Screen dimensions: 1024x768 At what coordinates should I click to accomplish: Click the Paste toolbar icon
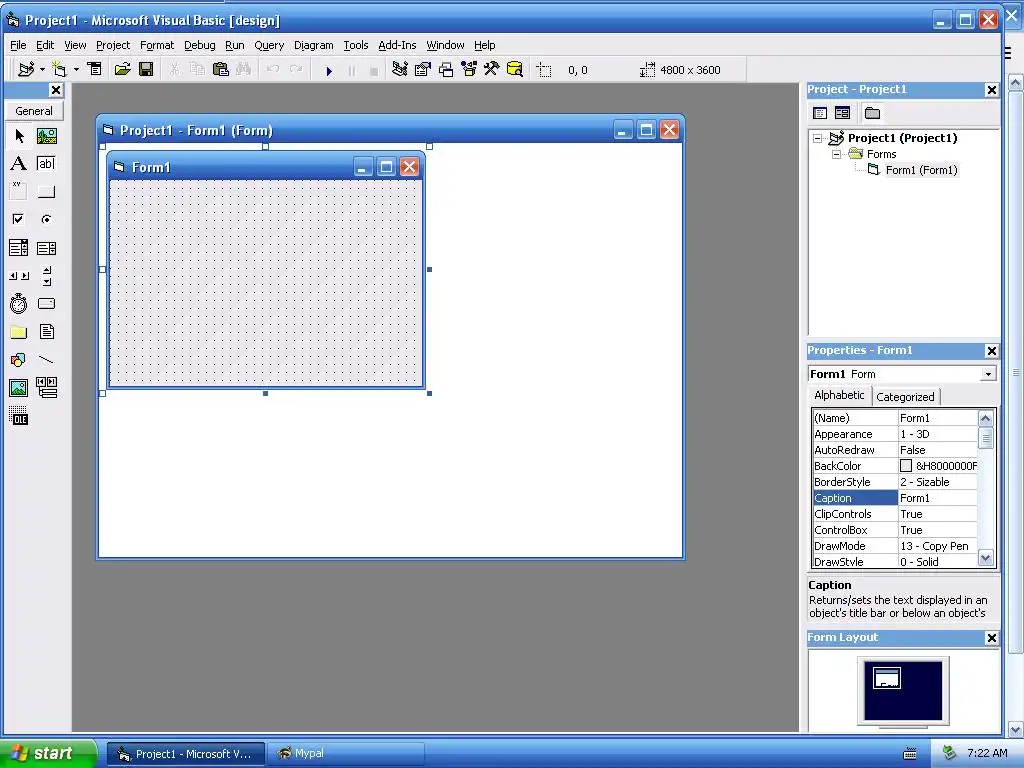pos(221,69)
